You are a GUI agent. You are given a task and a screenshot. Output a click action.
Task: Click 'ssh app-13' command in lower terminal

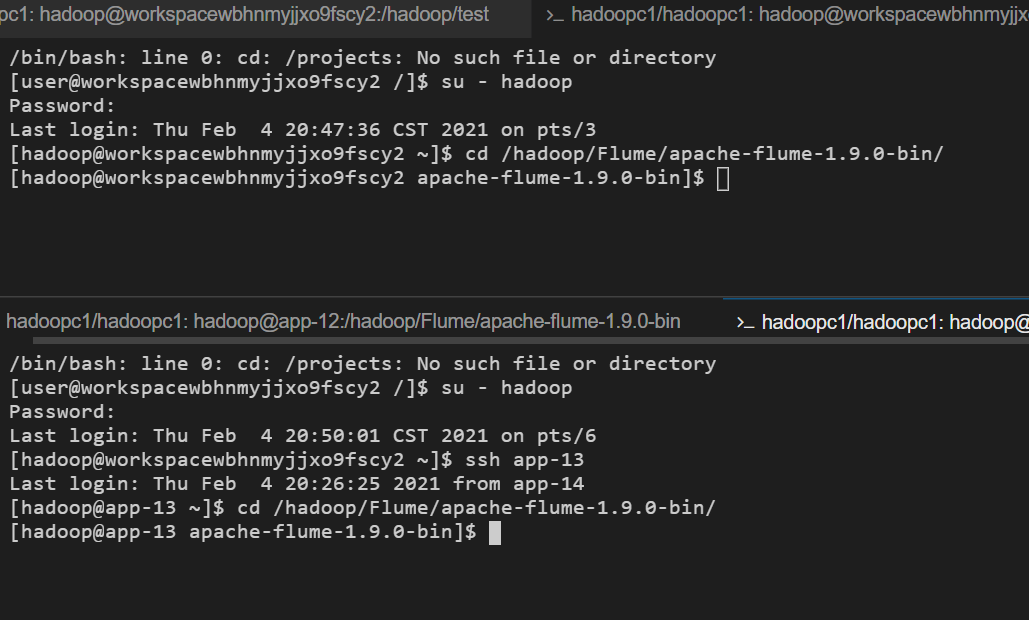[524, 460]
